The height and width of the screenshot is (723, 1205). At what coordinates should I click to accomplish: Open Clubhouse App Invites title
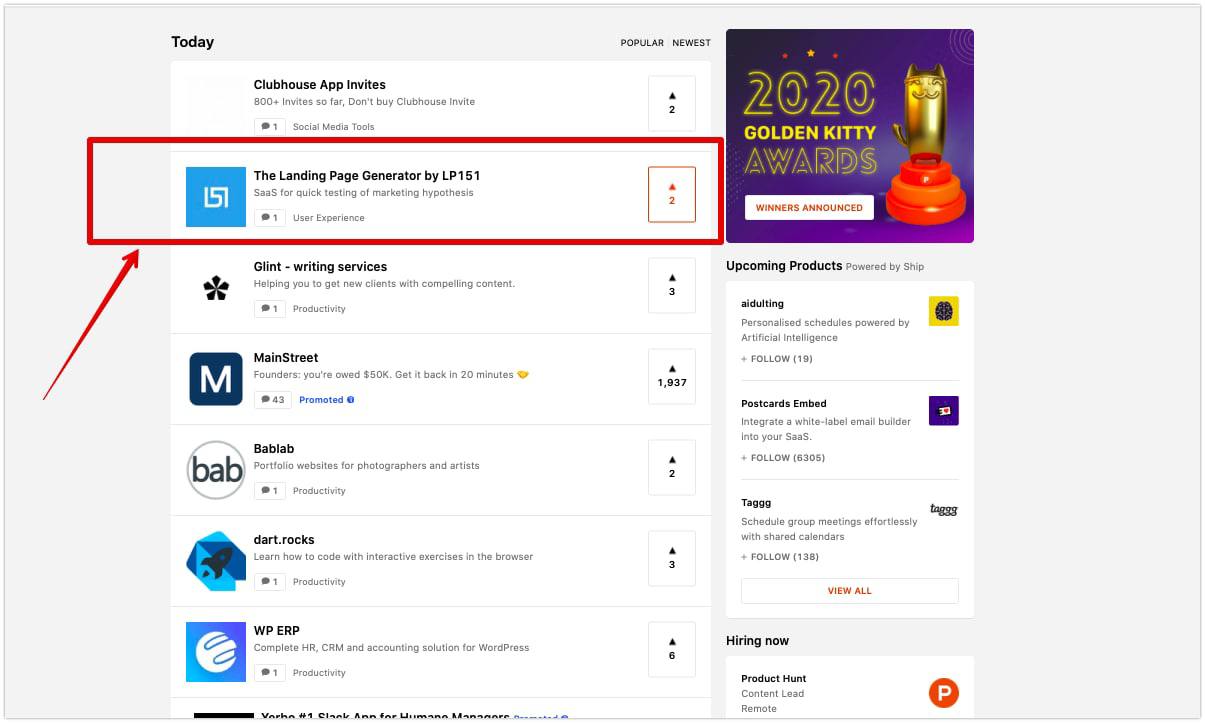(x=319, y=85)
